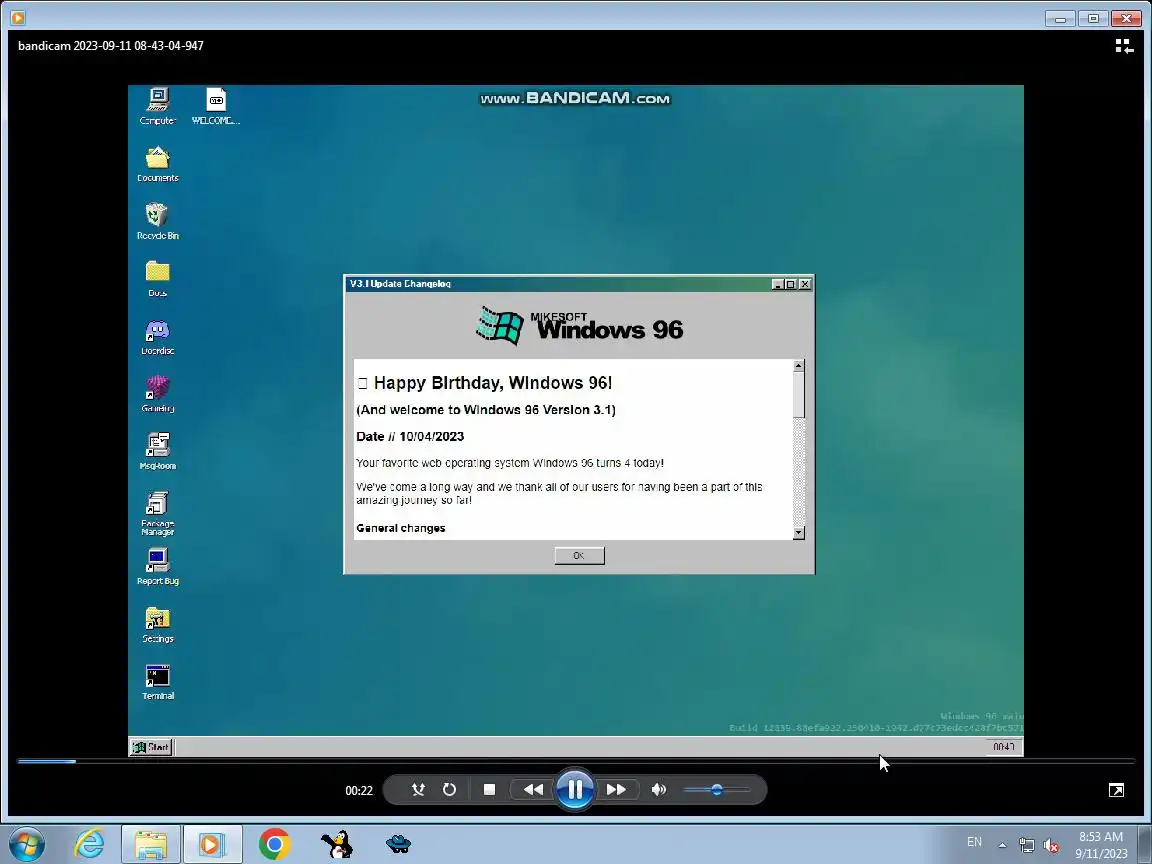Click the next fast-forward button
This screenshot has width=1152, height=864.
click(616, 790)
